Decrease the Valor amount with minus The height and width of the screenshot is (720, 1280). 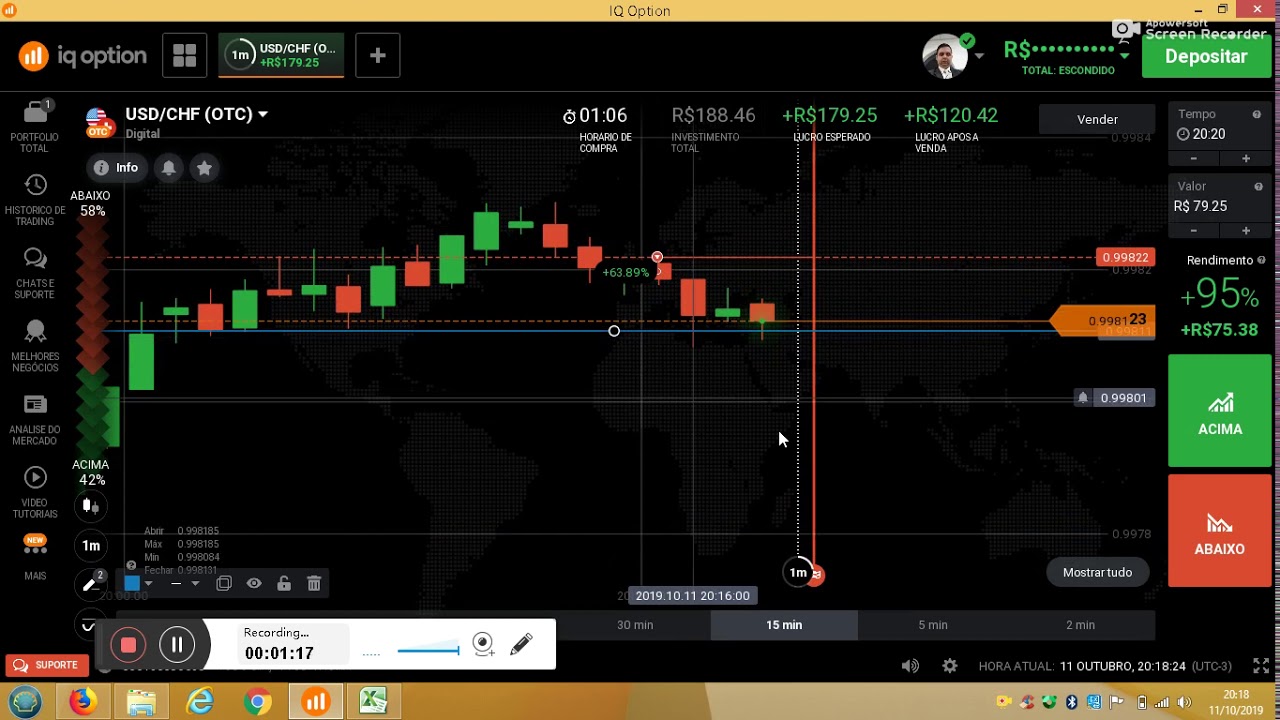point(1193,230)
